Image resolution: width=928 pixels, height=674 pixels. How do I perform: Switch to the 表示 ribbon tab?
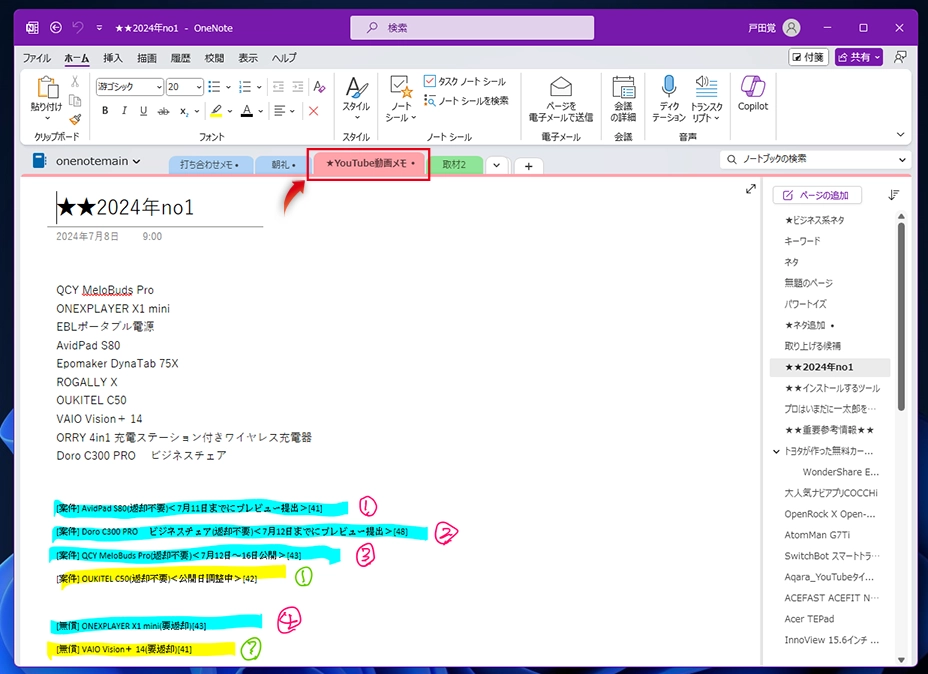point(248,57)
